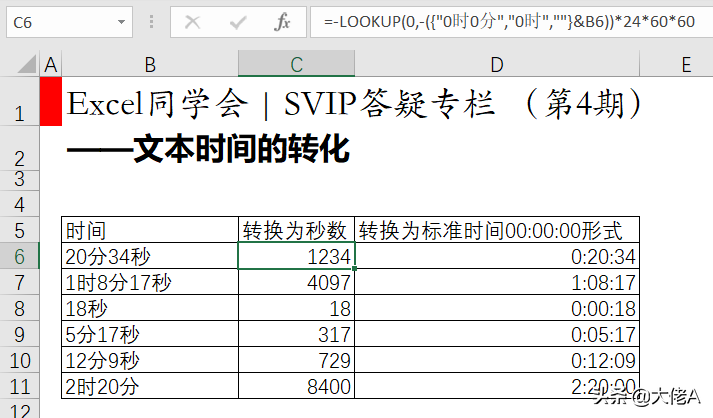Select row 6 header

click(x=20, y=256)
